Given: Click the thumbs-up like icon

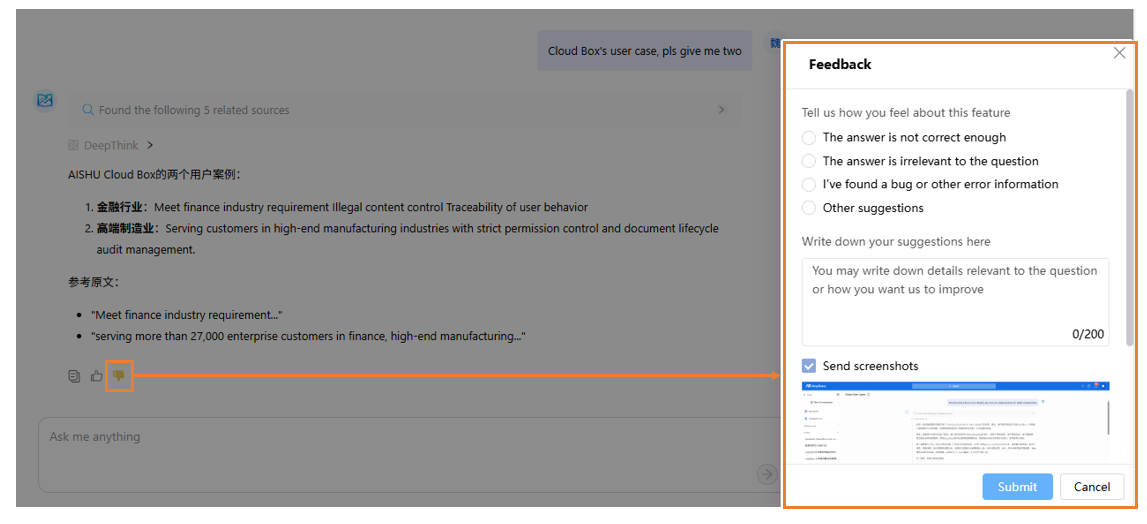Looking at the screenshot, I should (x=97, y=376).
